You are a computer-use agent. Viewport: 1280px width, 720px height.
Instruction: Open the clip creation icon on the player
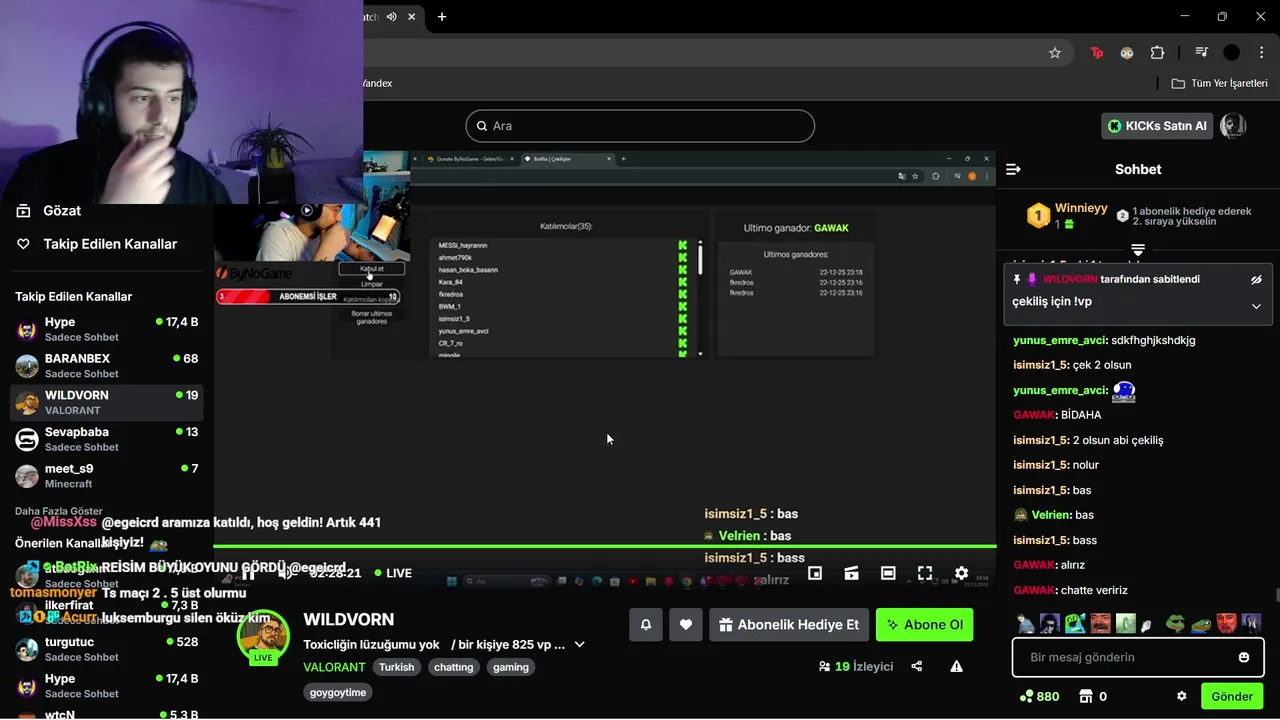852,573
